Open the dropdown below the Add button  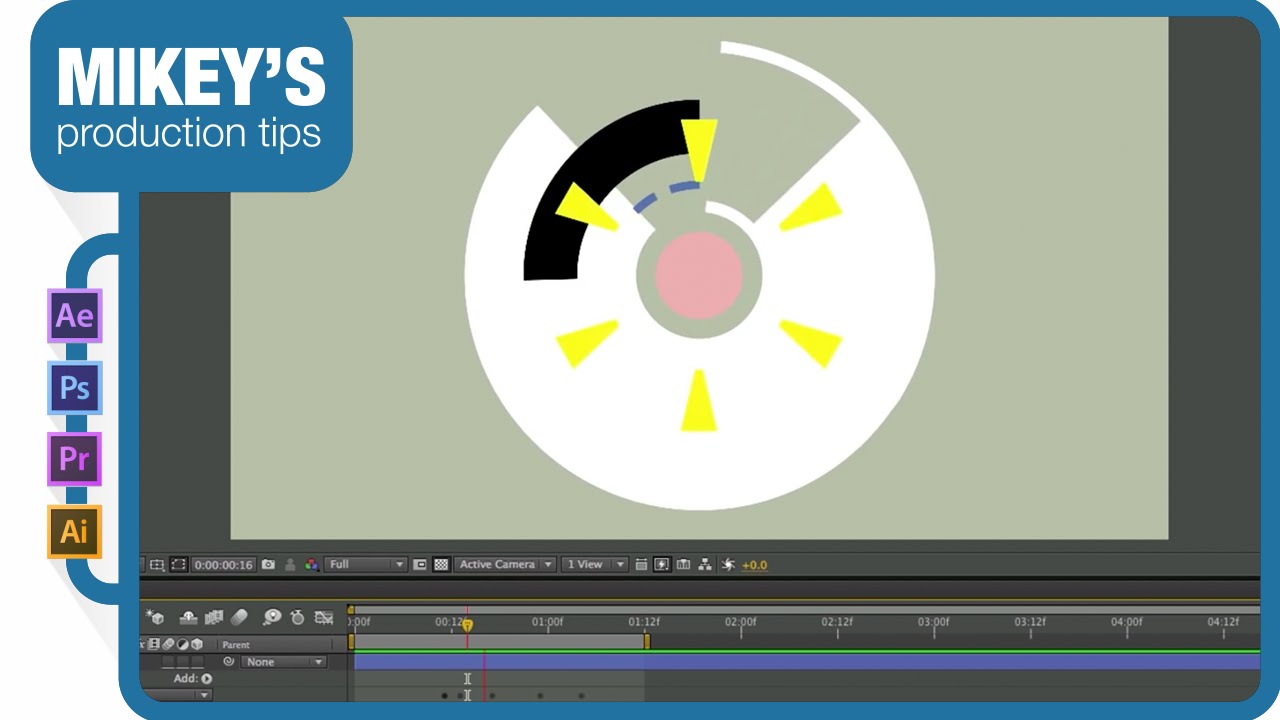(x=176, y=694)
